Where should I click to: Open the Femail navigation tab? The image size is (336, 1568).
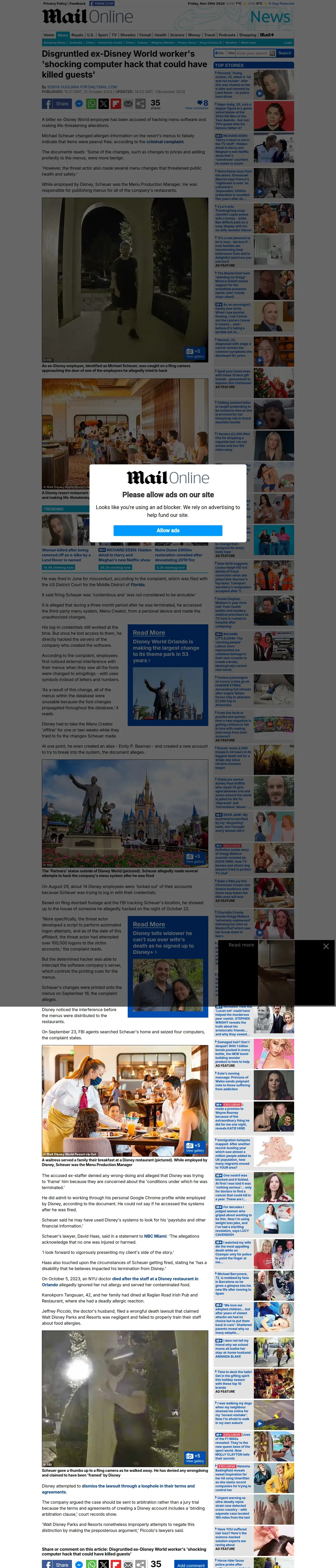pos(145,35)
